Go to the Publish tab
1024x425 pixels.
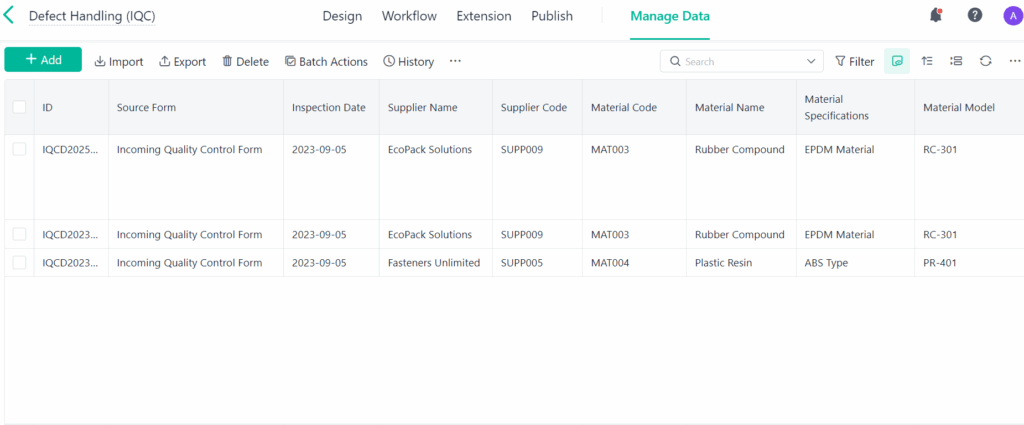[552, 16]
